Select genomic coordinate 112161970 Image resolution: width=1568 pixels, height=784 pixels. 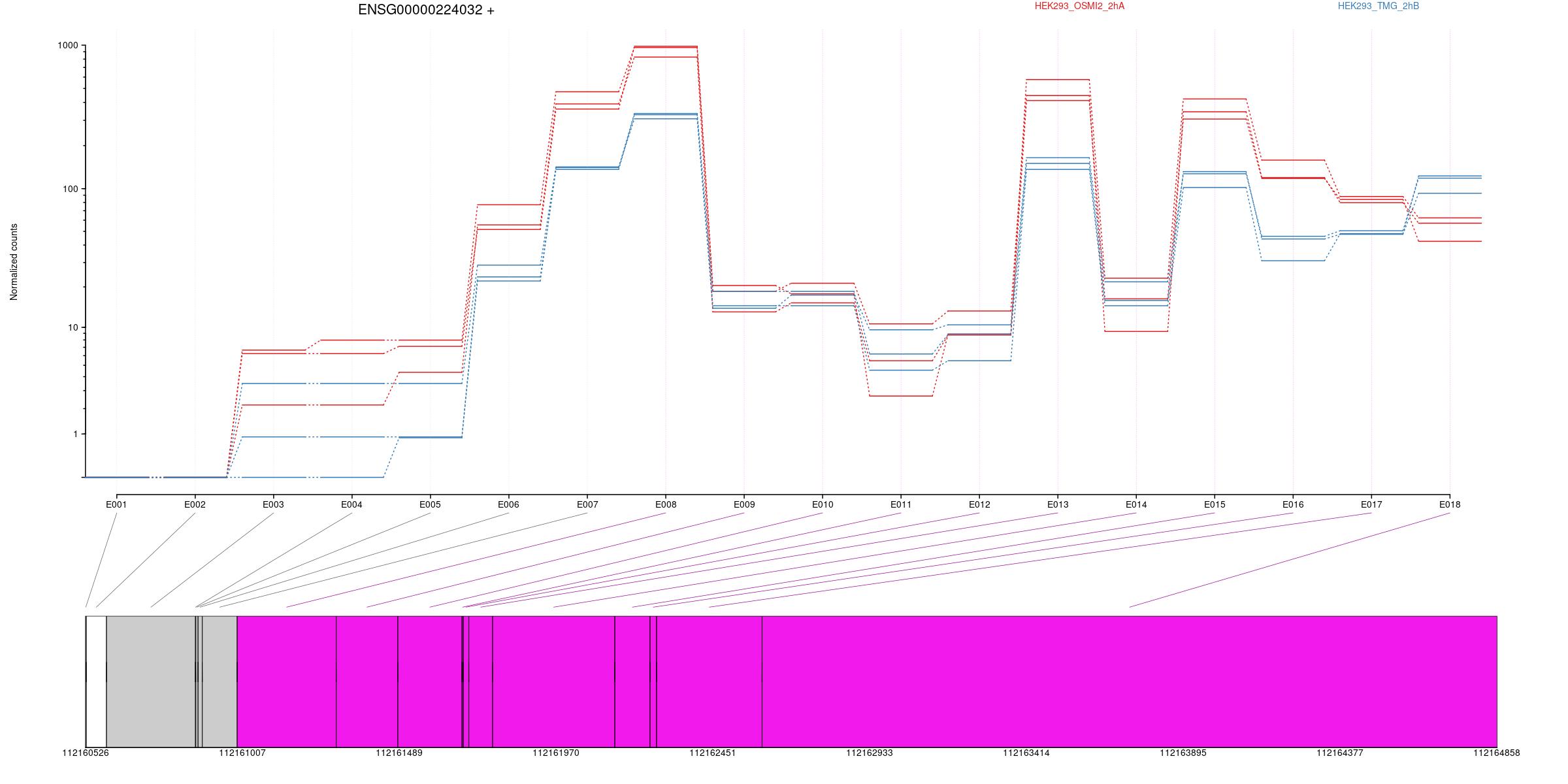[556, 753]
